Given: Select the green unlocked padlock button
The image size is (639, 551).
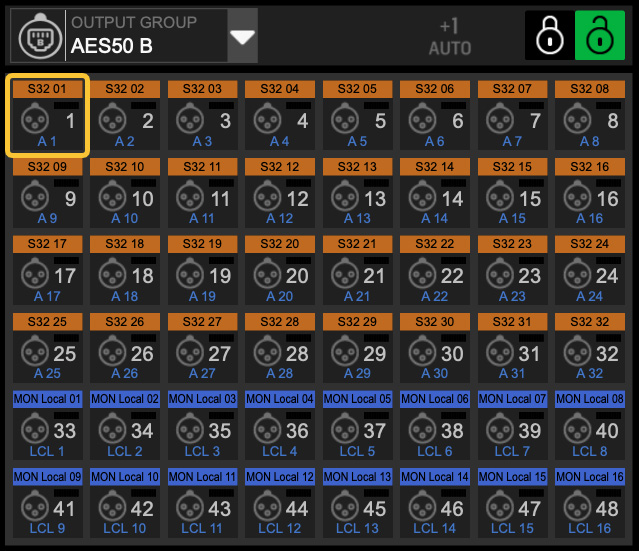Looking at the screenshot, I should click(599, 36).
